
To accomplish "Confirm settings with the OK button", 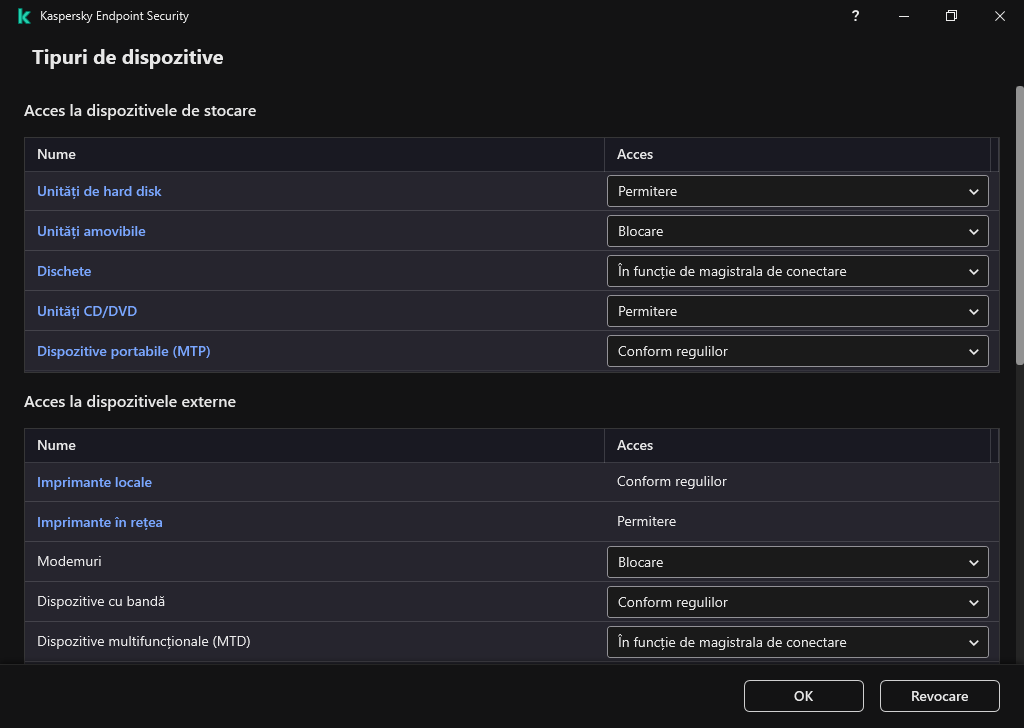I will (x=803, y=696).
